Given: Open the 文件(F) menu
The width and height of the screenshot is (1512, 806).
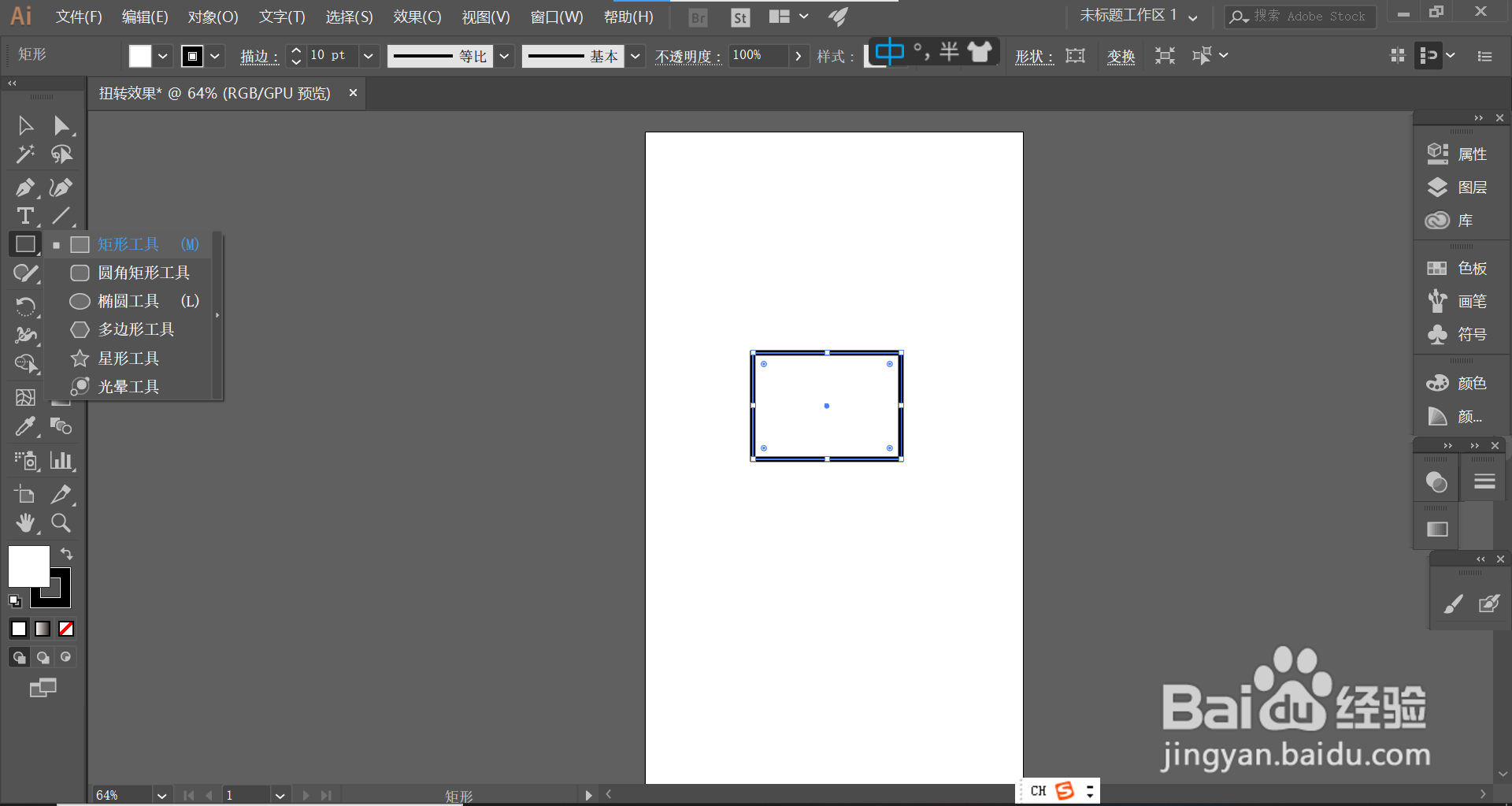Looking at the screenshot, I should coord(79,17).
